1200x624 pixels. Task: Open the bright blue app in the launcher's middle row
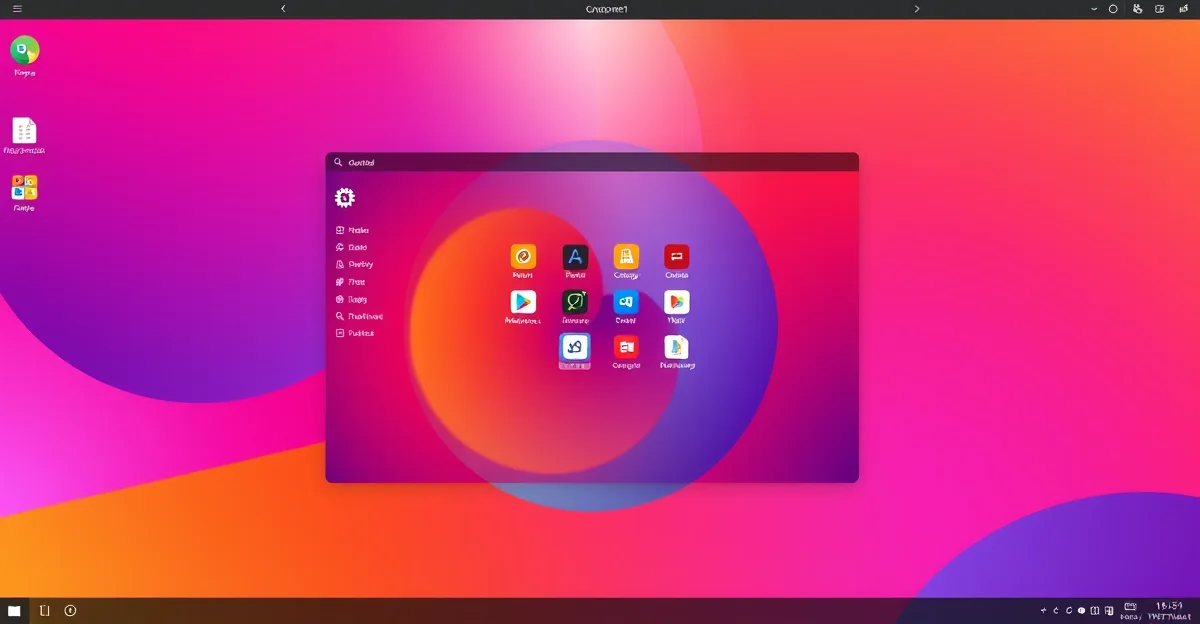pyautogui.click(x=626, y=302)
